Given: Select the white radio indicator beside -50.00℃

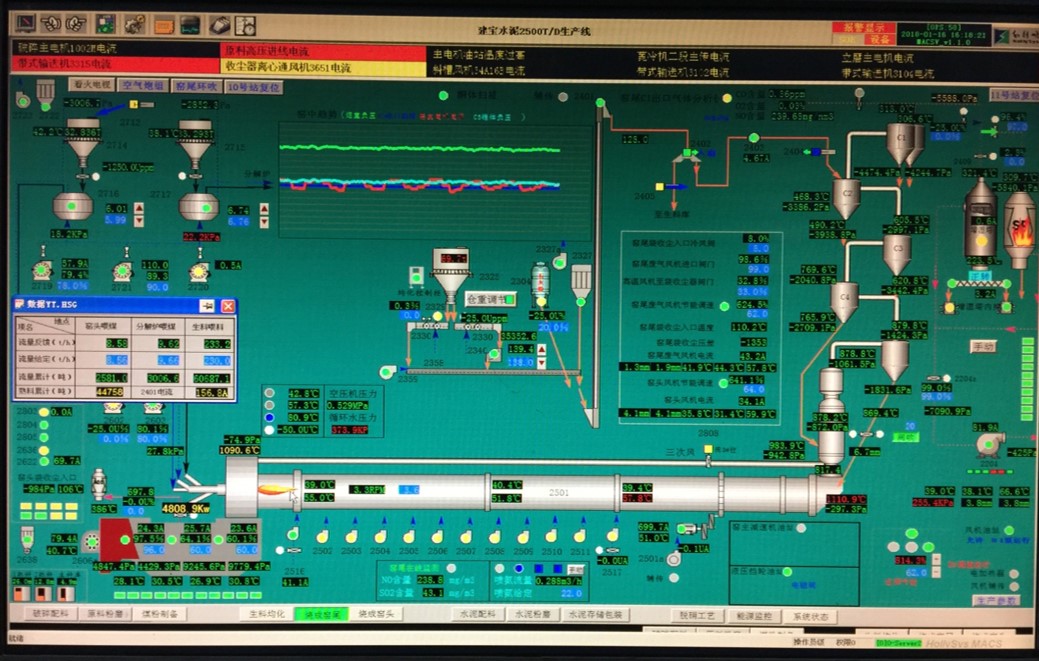Looking at the screenshot, I should point(269,431).
